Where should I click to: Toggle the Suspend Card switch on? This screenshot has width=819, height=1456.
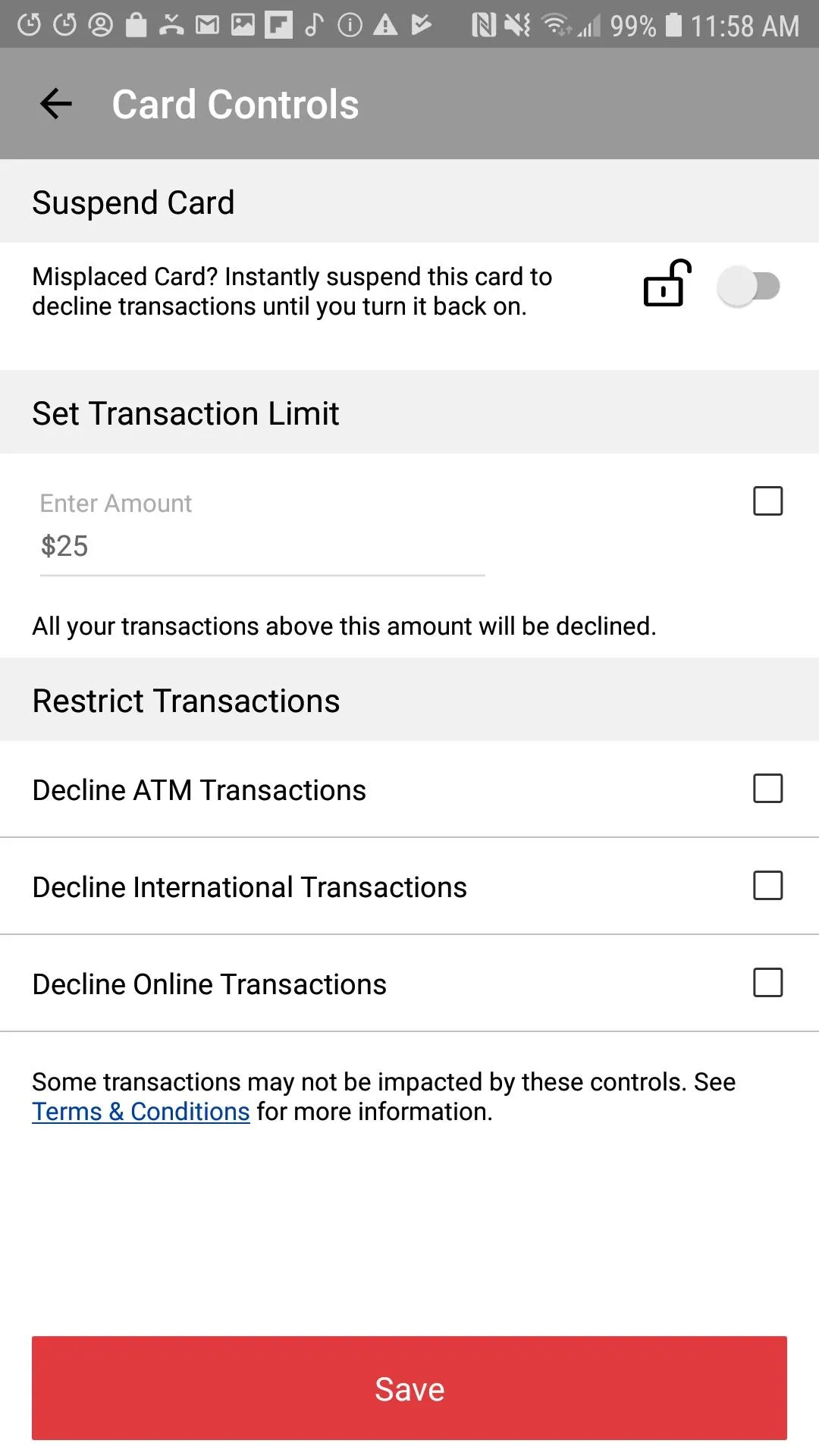click(749, 287)
